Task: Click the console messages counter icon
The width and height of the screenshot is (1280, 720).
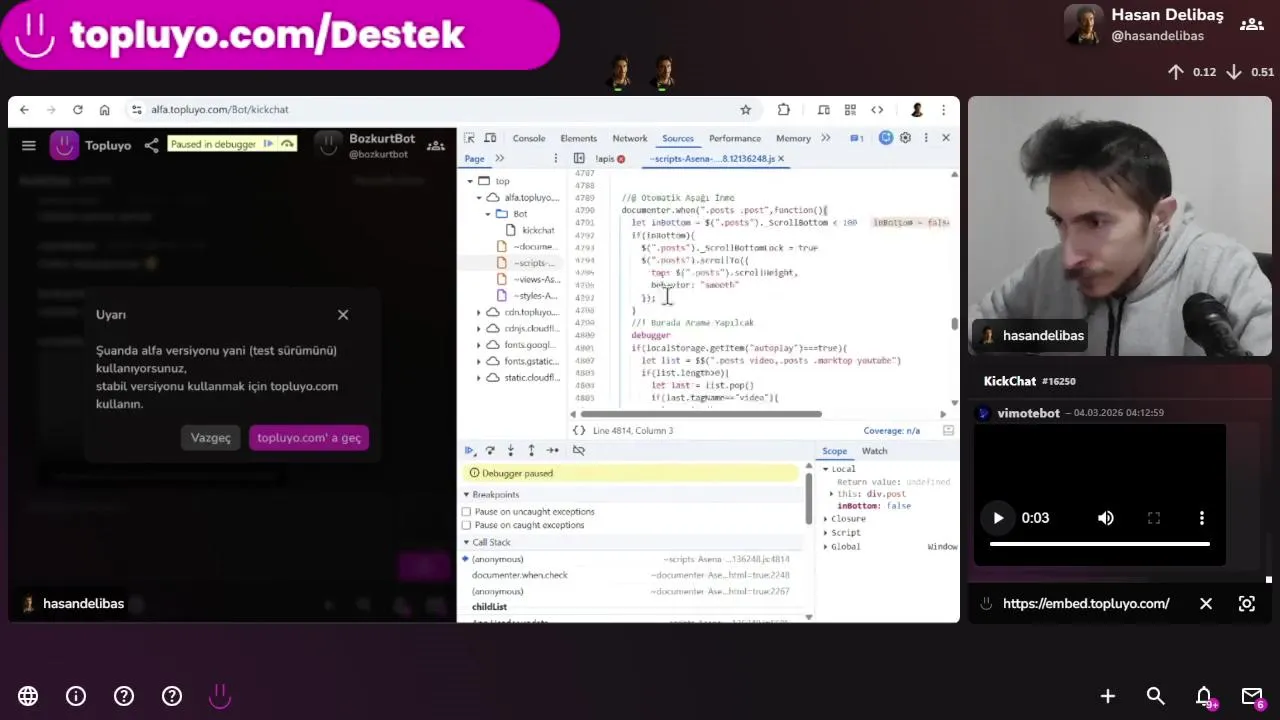Action: (856, 138)
